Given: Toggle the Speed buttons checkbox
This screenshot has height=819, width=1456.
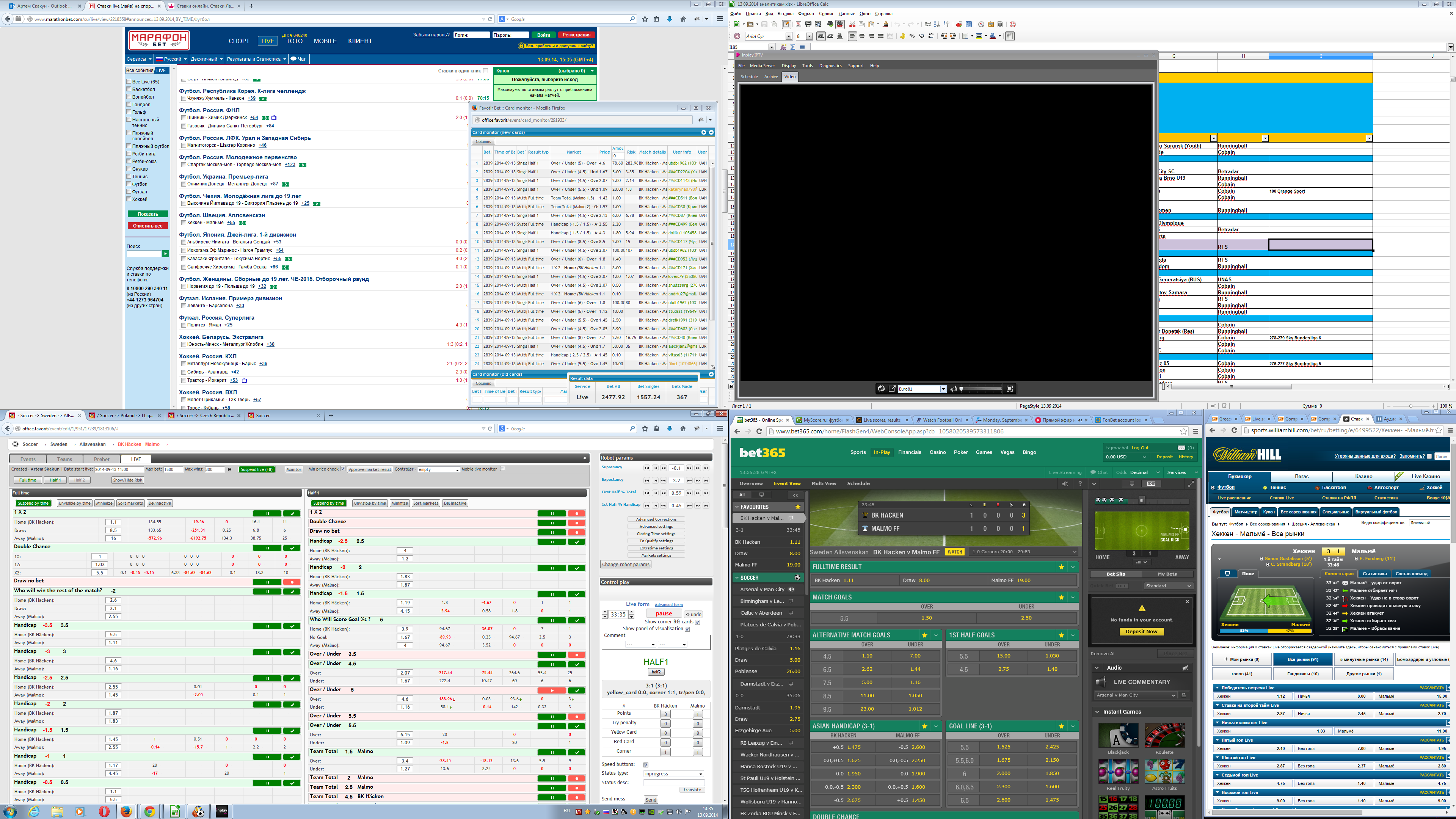Looking at the screenshot, I should point(646,765).
